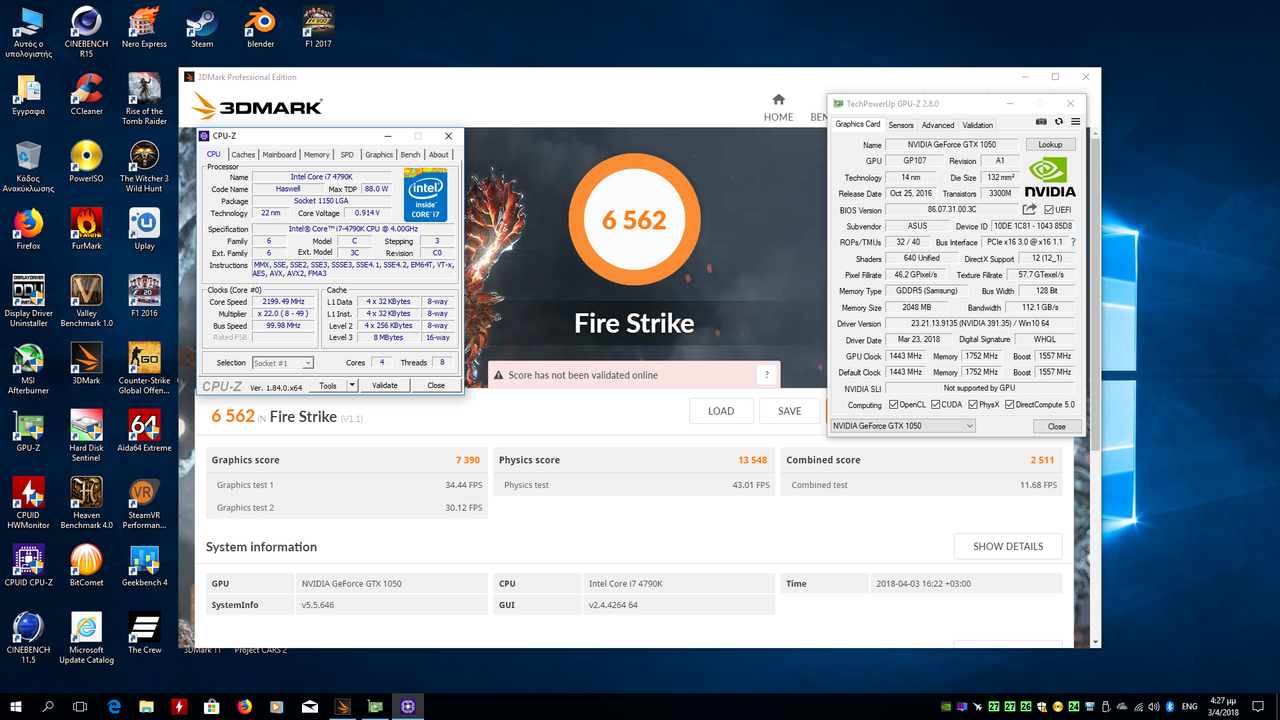Select the Steam desktop icon
Screen dimensions: 1280x720
pos(202,27)
